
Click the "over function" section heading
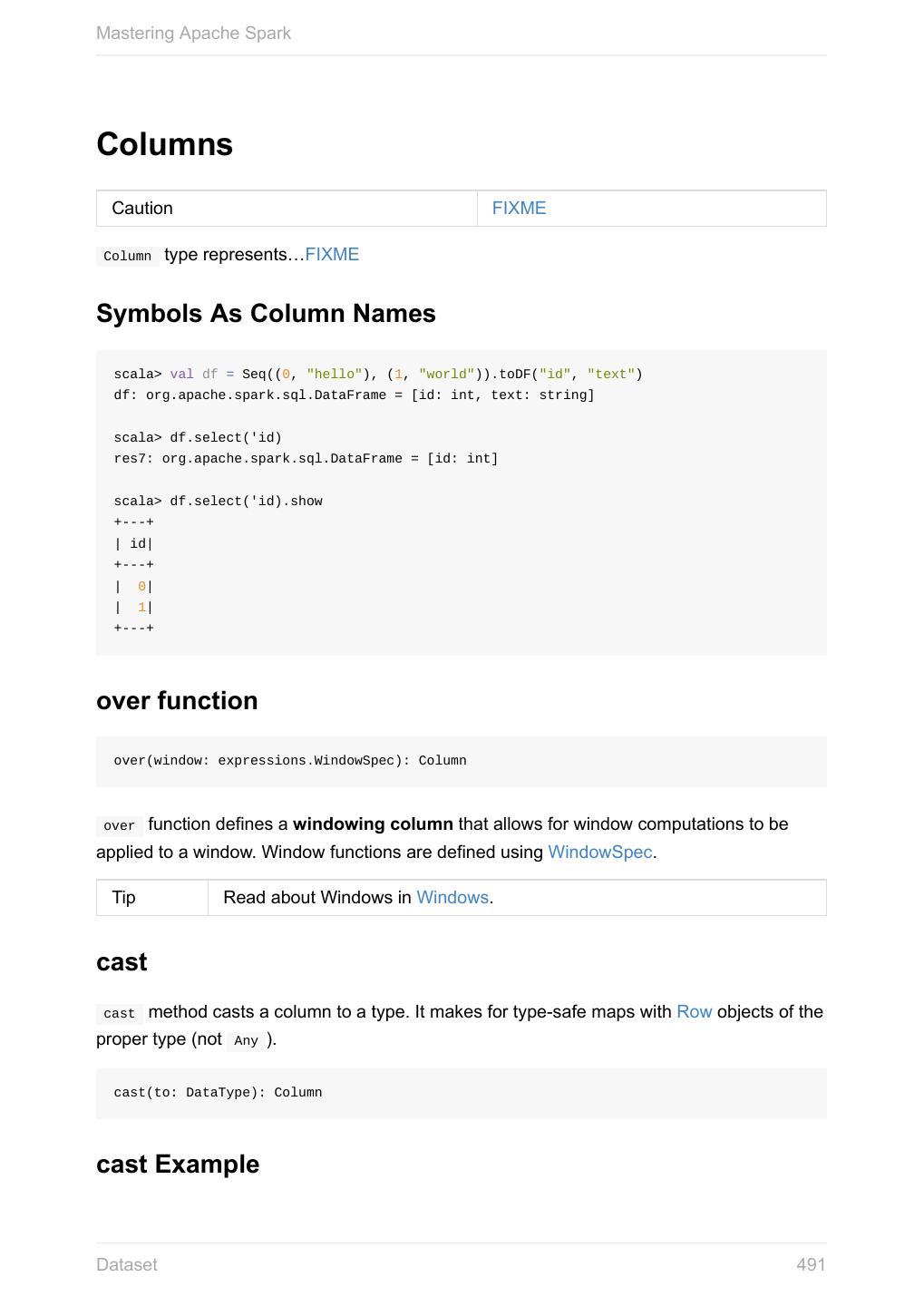tap(177, 701)
